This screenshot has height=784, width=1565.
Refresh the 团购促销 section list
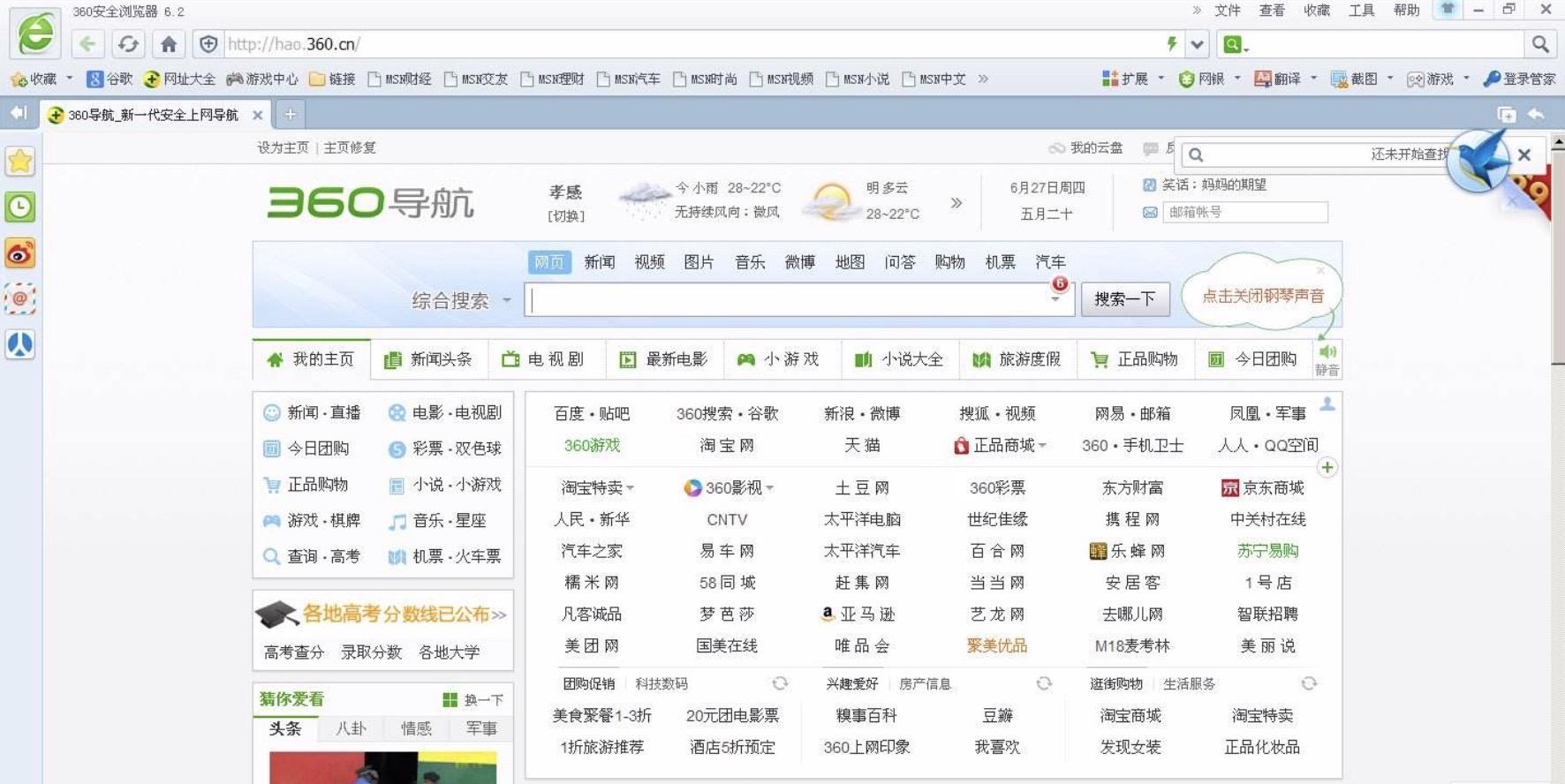pos(780,683)
